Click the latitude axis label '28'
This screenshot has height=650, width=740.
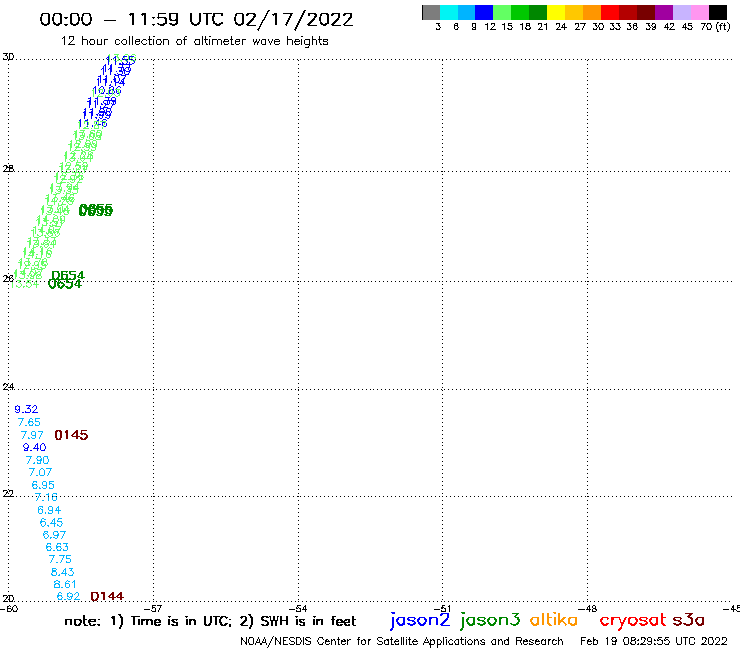pyautogui.click(x=8, y=169)
